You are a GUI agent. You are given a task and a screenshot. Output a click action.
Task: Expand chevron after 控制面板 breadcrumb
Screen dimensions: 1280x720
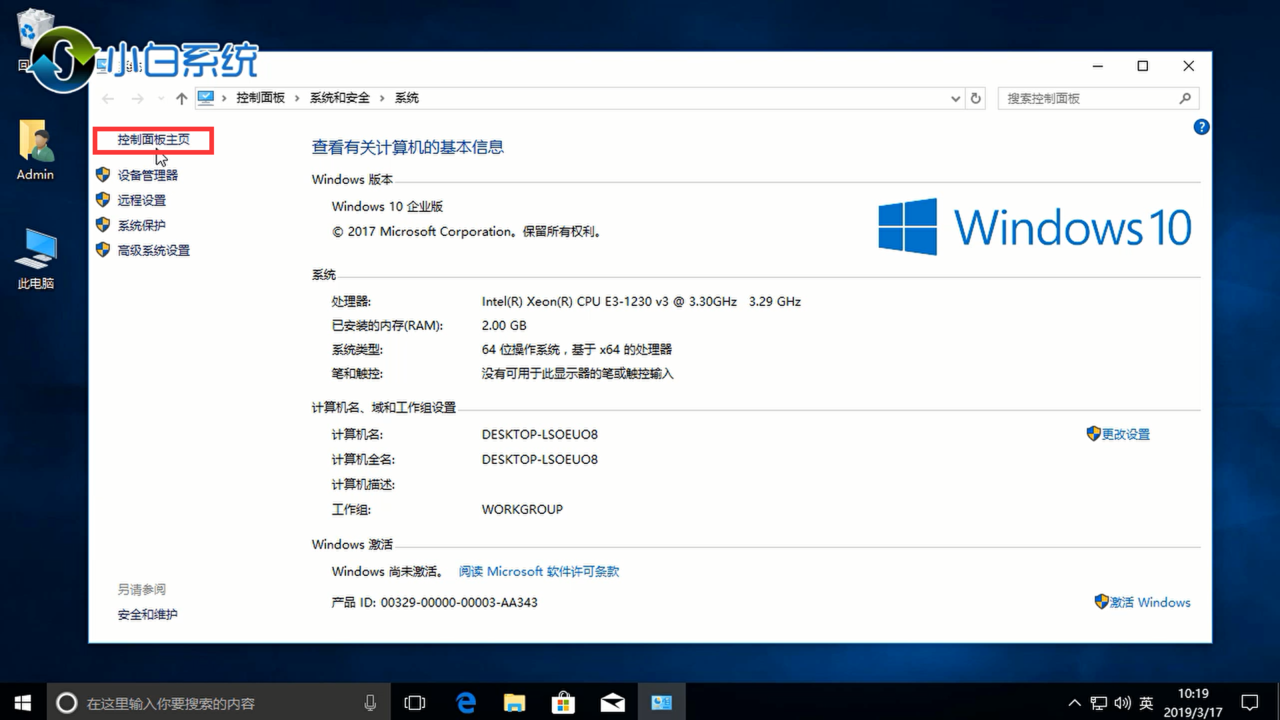pyautogui.click(x=297, y=98)
